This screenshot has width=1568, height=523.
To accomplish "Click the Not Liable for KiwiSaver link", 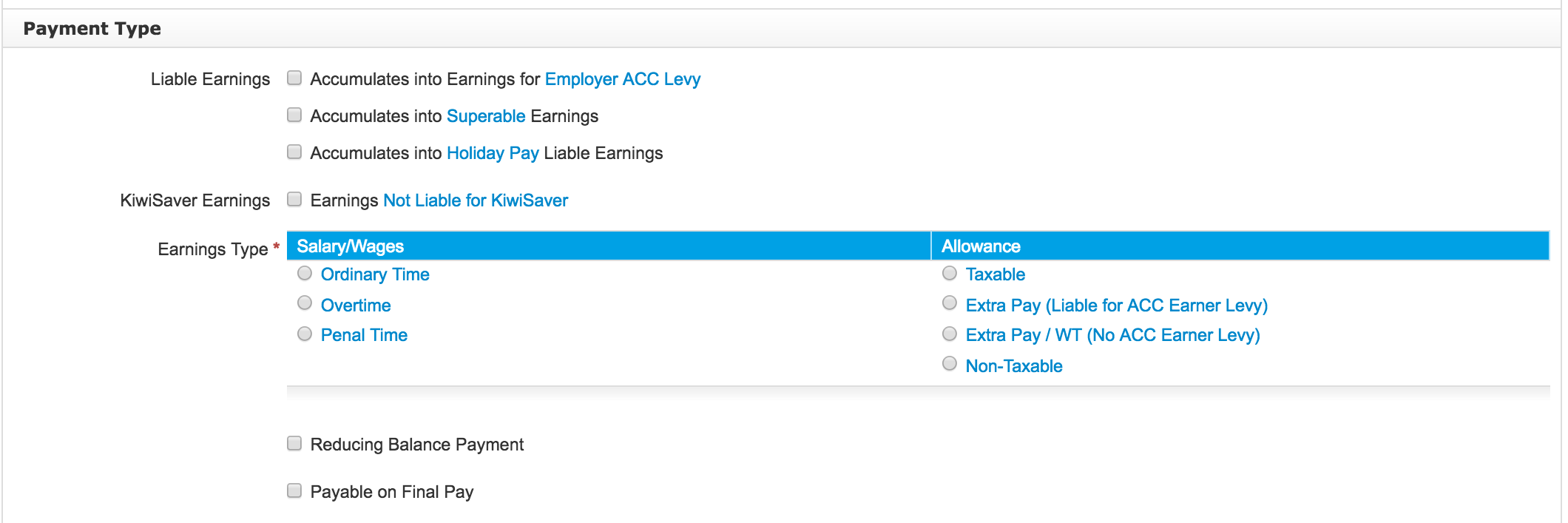I will point(476,200).
